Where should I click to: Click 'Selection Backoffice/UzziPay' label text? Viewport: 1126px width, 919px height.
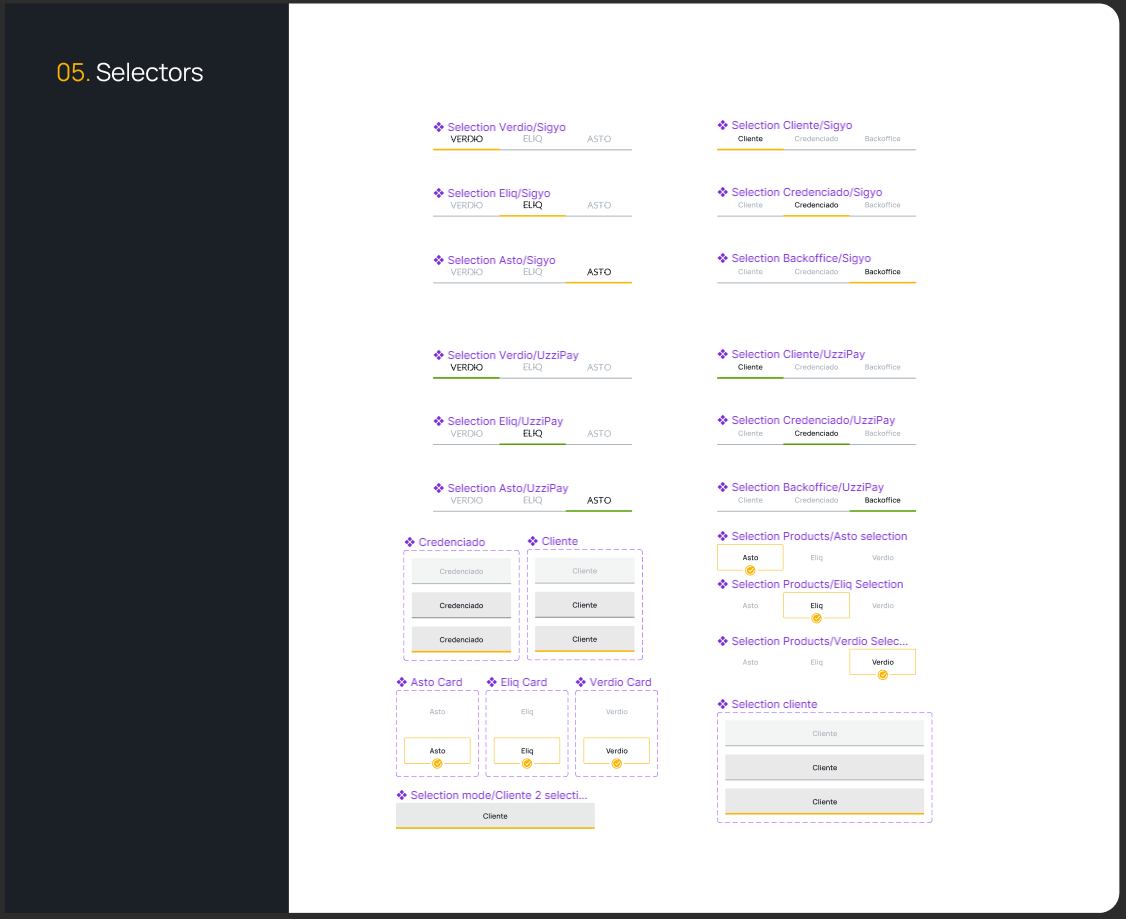click(807, 487)
